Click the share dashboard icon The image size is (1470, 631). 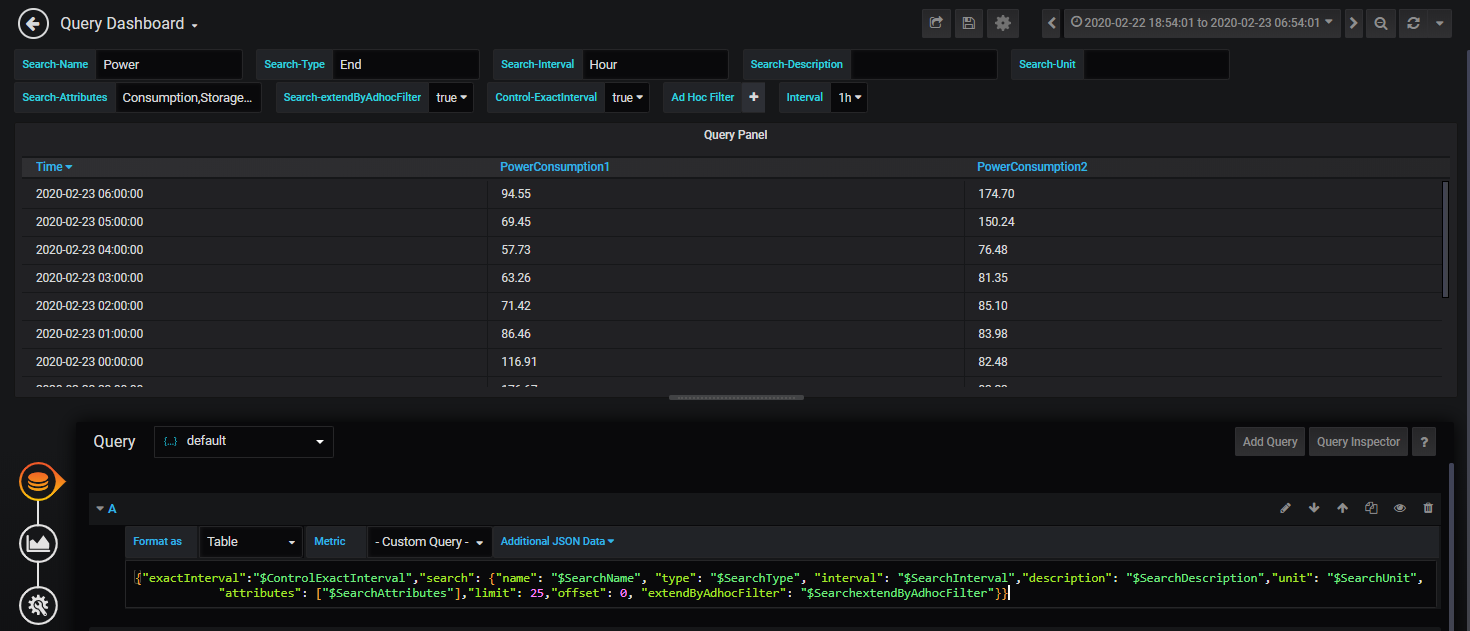click(x=936, y=23)
